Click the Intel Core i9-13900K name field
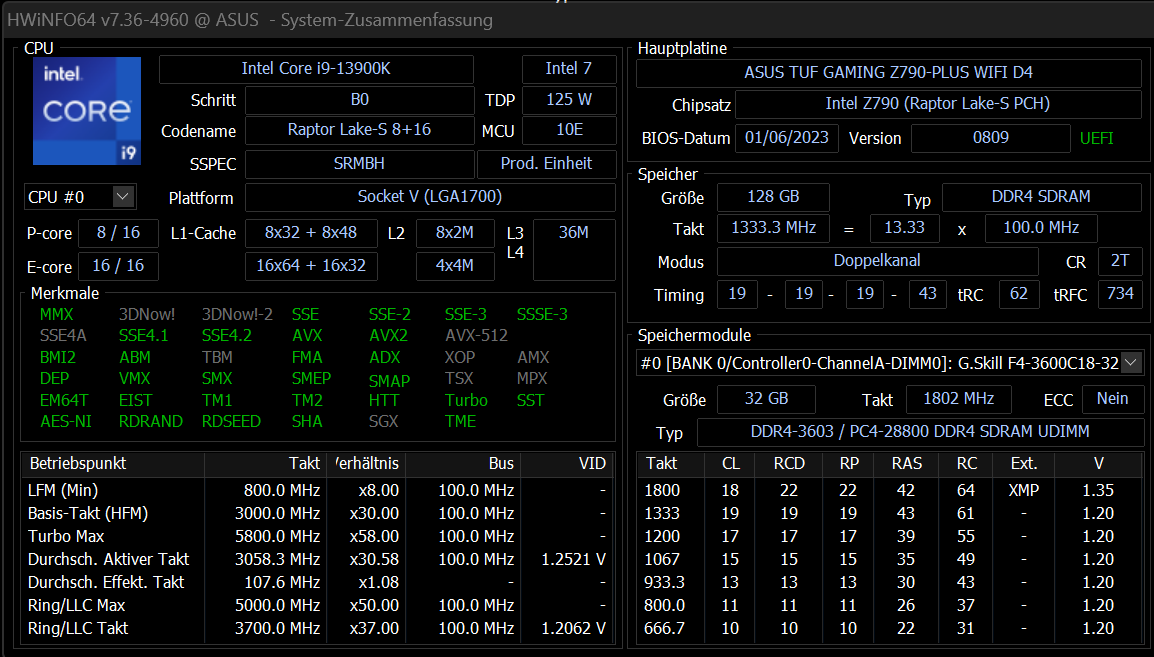 coord(316,69)
